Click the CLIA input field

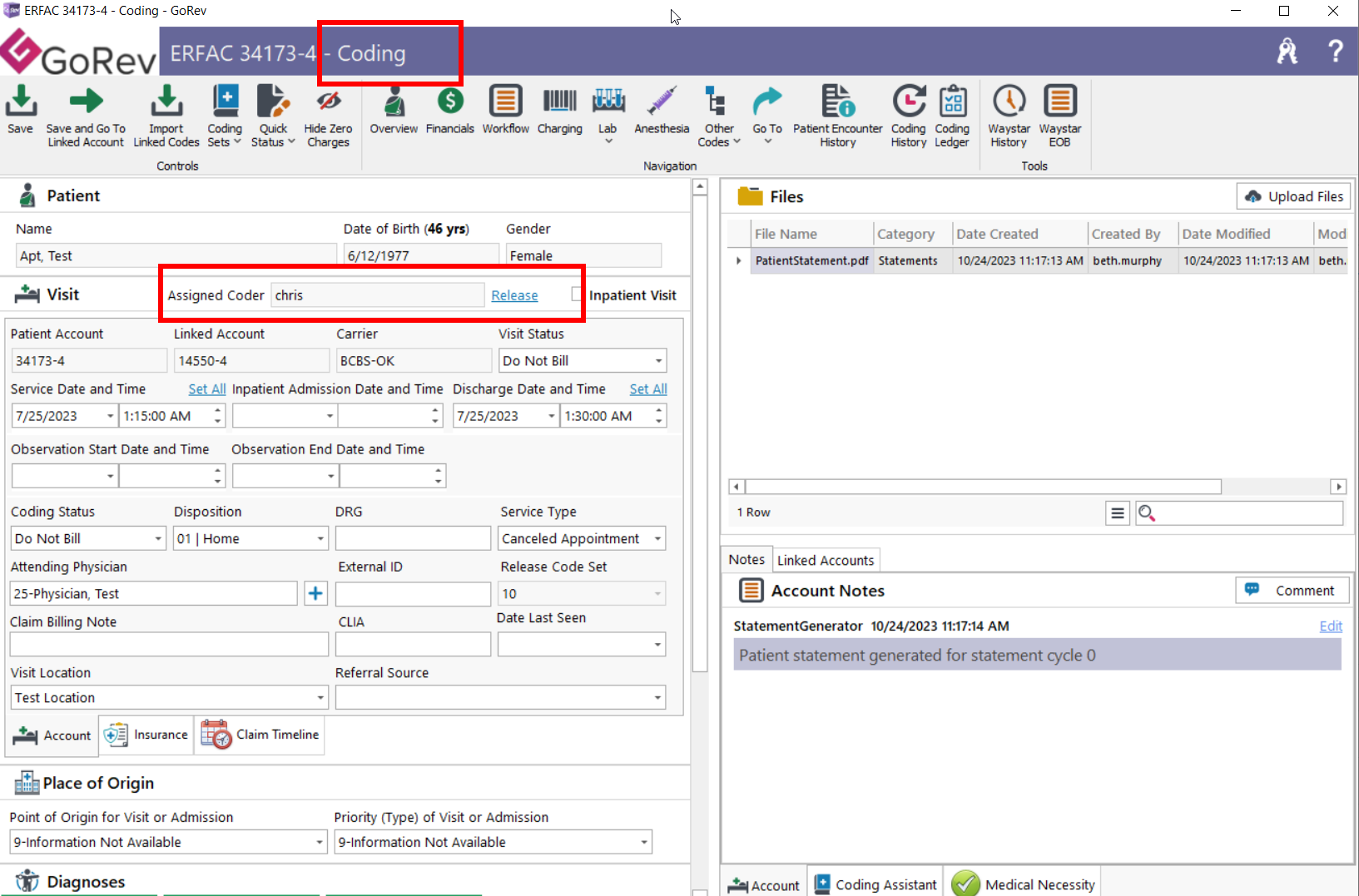click(413, 644)
